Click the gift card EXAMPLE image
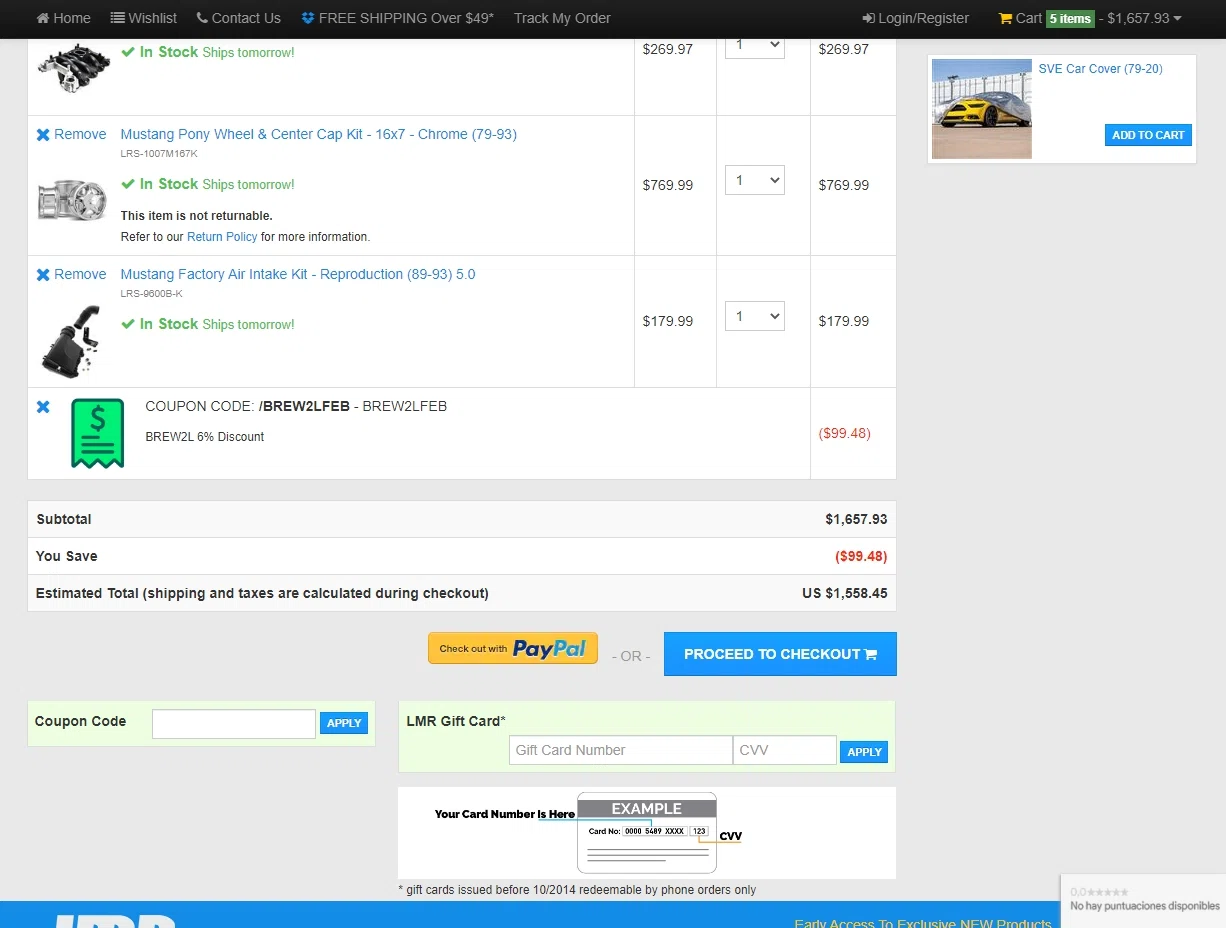Screen dimensions: 1226x928 click(x=647, y=833)
